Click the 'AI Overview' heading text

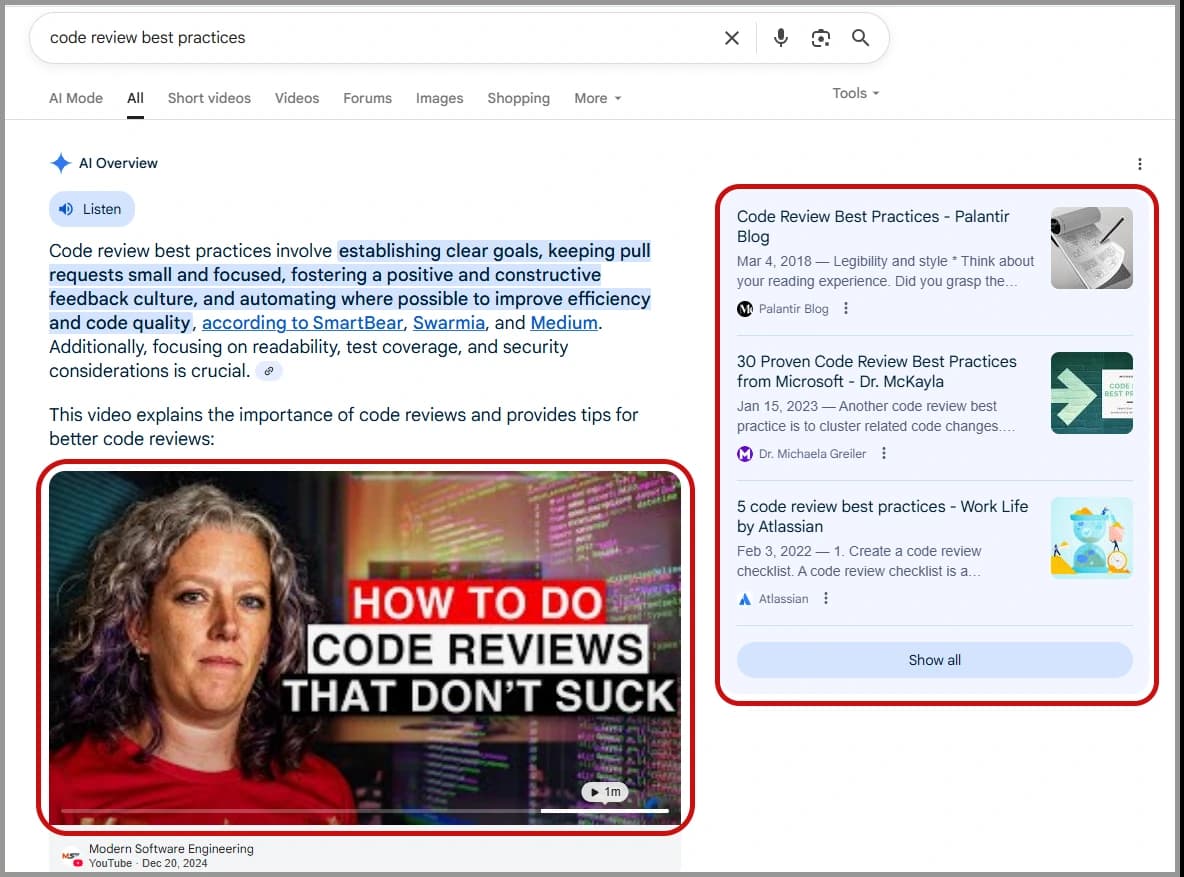pyautogui.click(x=118, y=163)
